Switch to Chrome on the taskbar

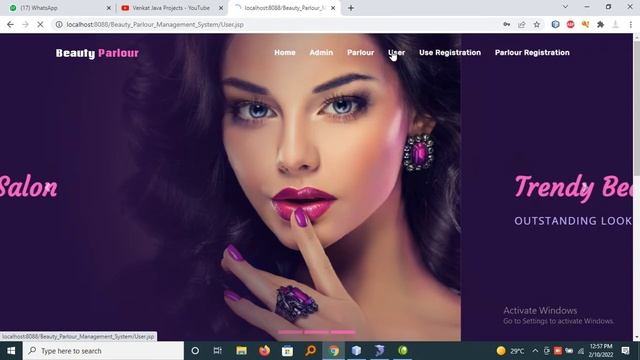pos(334,351)
